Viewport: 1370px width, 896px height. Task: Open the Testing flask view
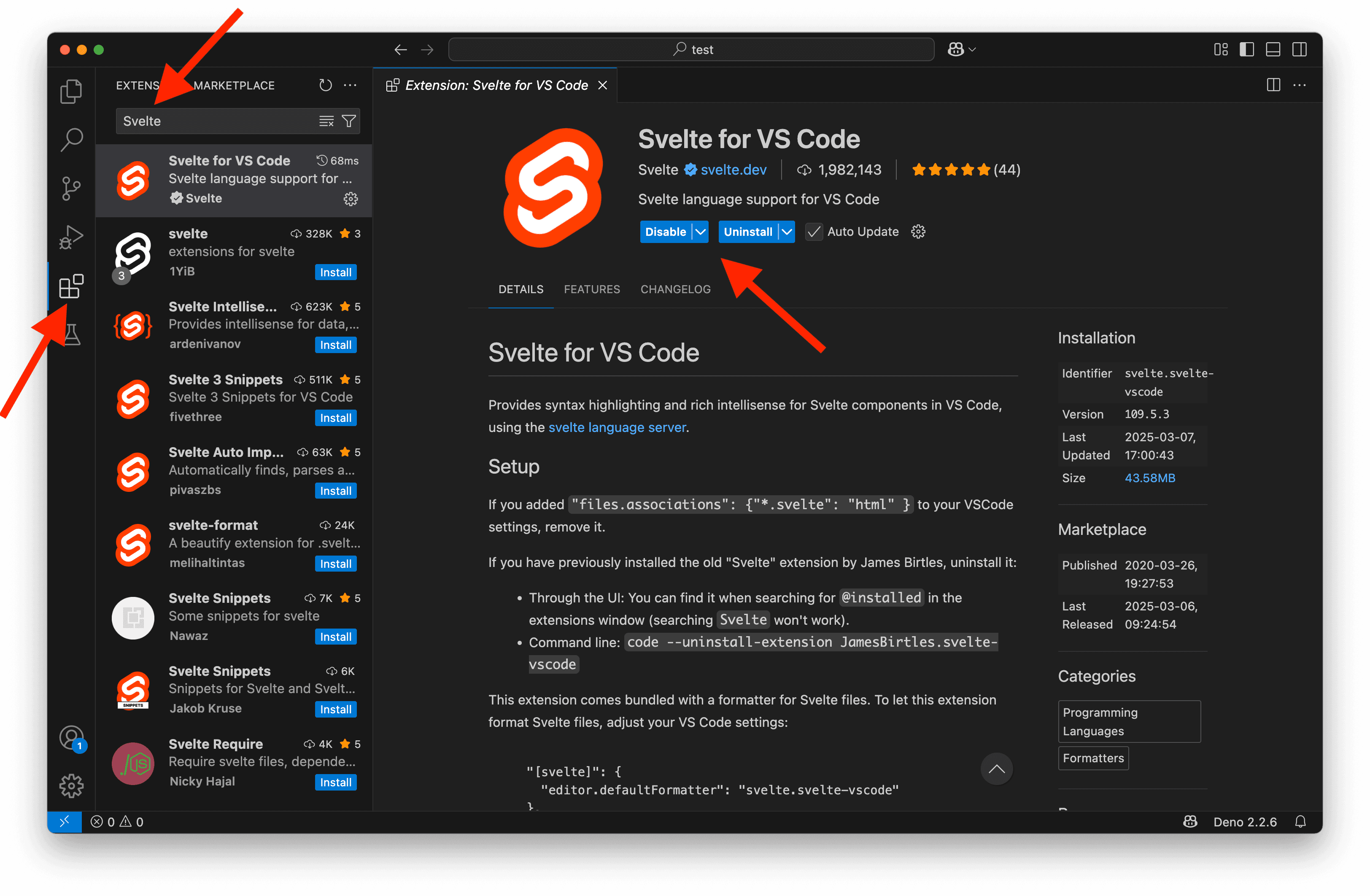tap(71, 334)
